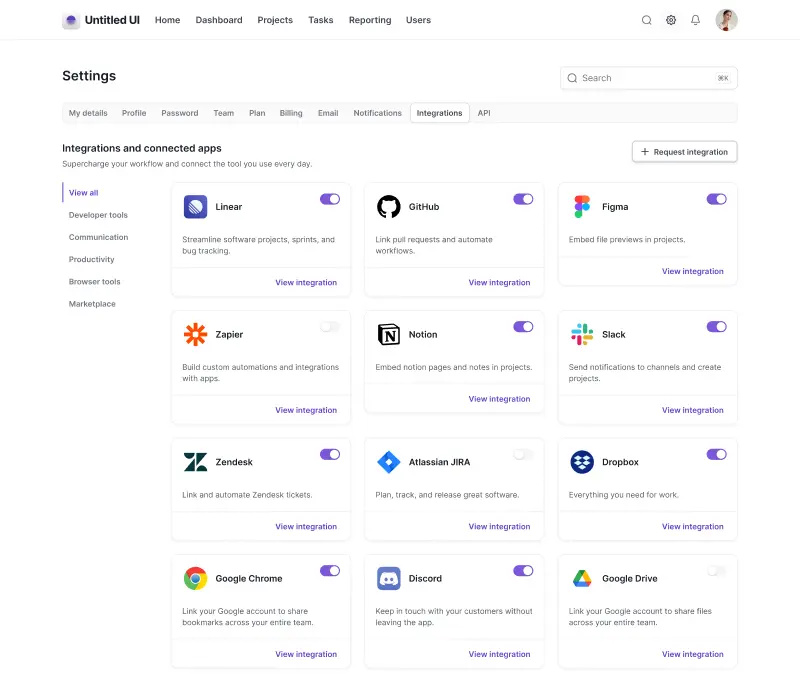800x679 pixels.
Task: View integration details for Zendesk
Action: click(x=306, y=526)
